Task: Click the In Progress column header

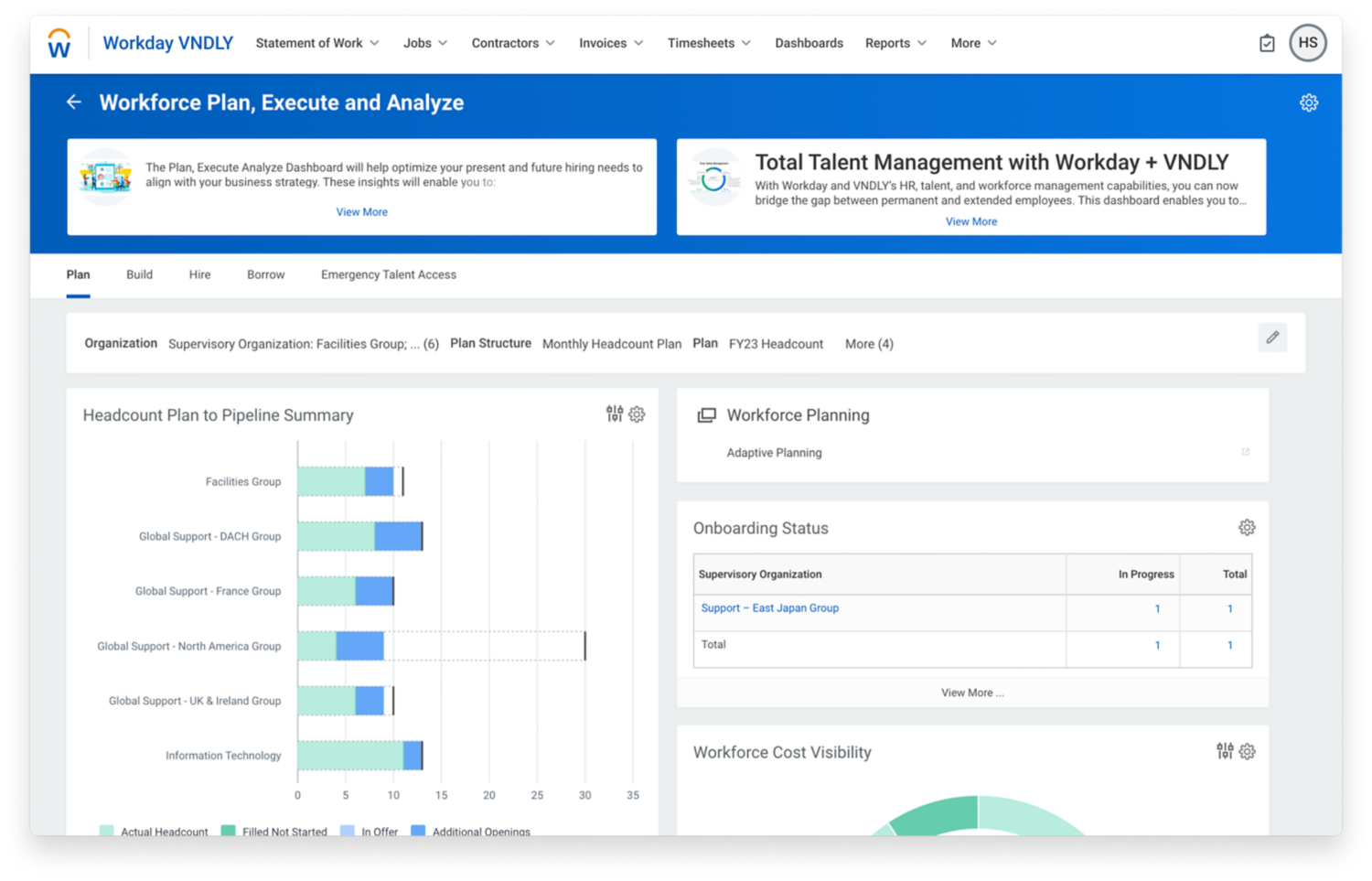Action: [x=1146, y=575]
